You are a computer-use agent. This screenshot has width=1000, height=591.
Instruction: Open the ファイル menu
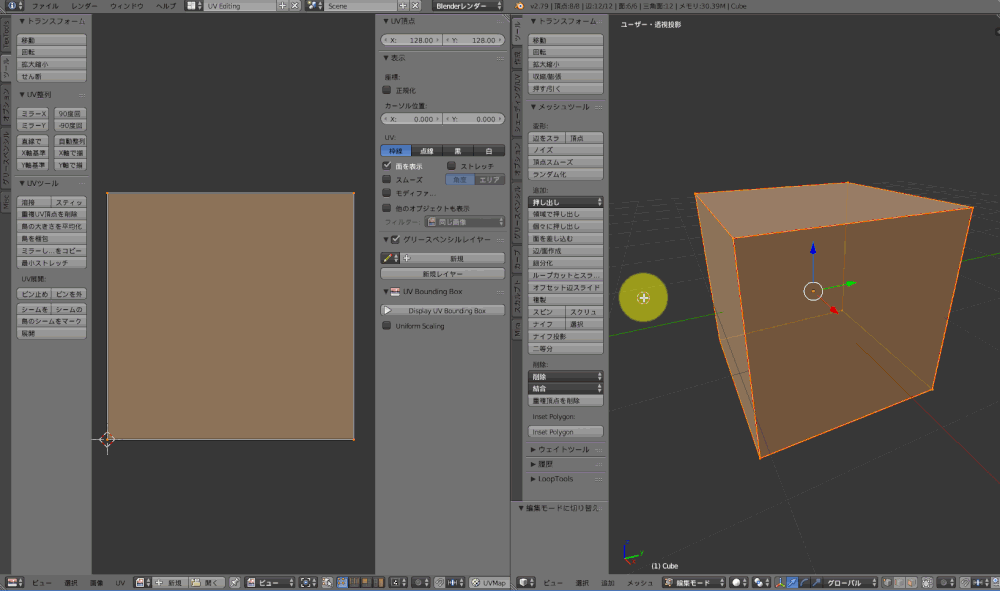tap(45, 6)
